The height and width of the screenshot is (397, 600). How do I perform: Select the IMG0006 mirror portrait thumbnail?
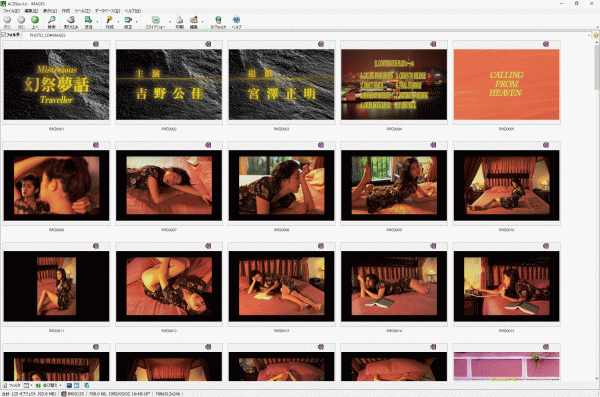56,185
